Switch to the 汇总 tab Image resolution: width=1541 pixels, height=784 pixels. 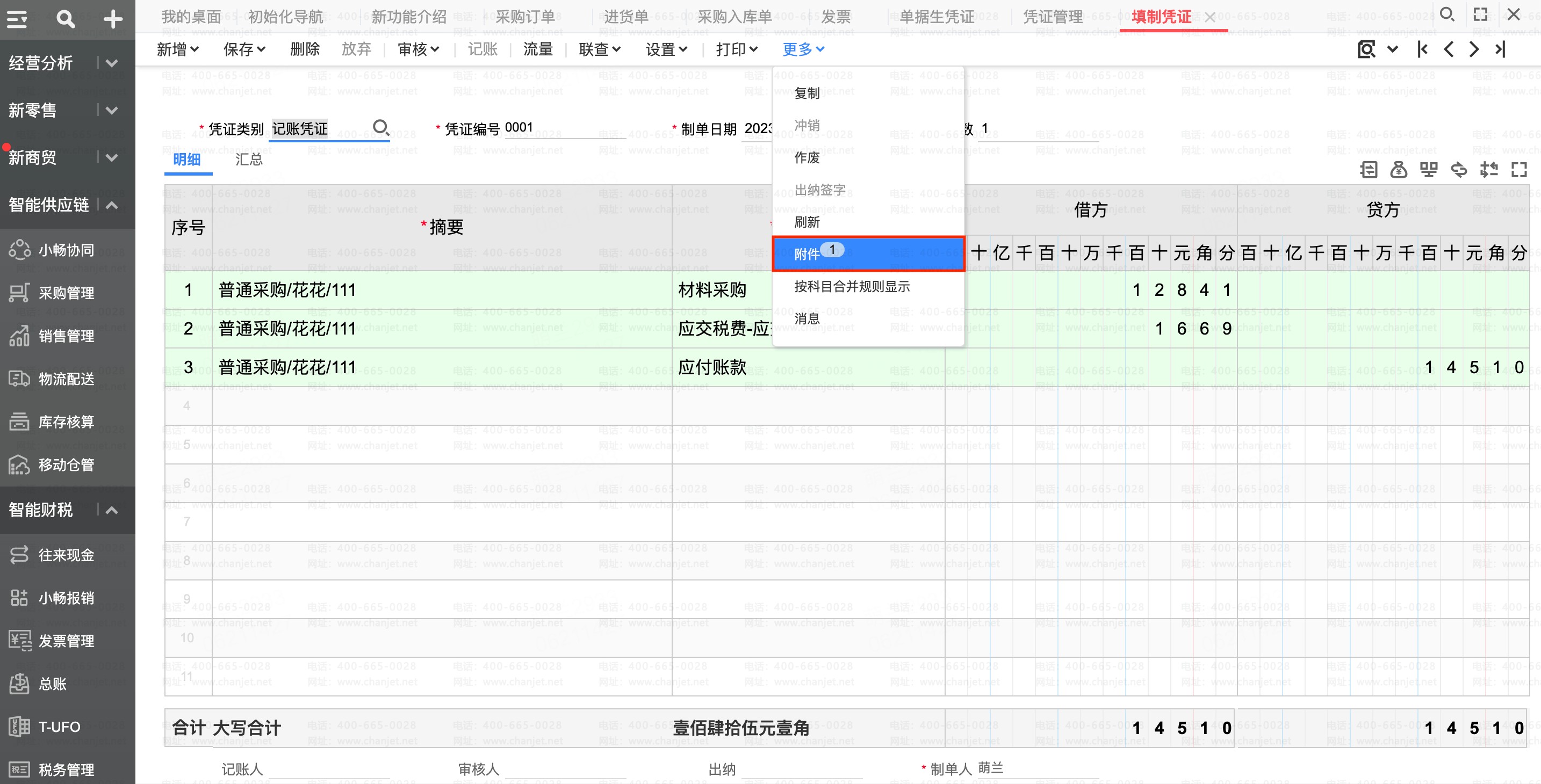click(249, 159)
